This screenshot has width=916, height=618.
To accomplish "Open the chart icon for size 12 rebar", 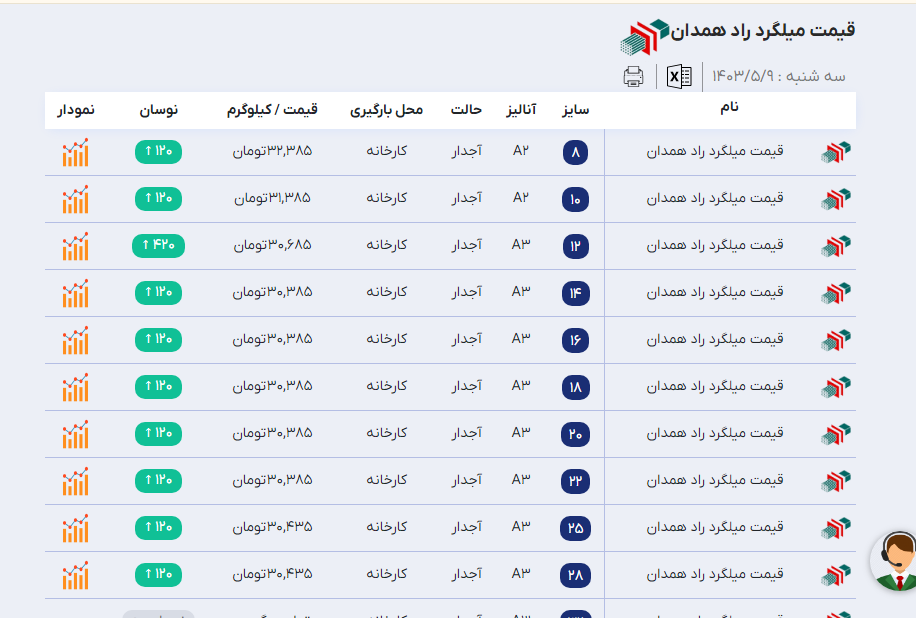I will tap(75, 246).
